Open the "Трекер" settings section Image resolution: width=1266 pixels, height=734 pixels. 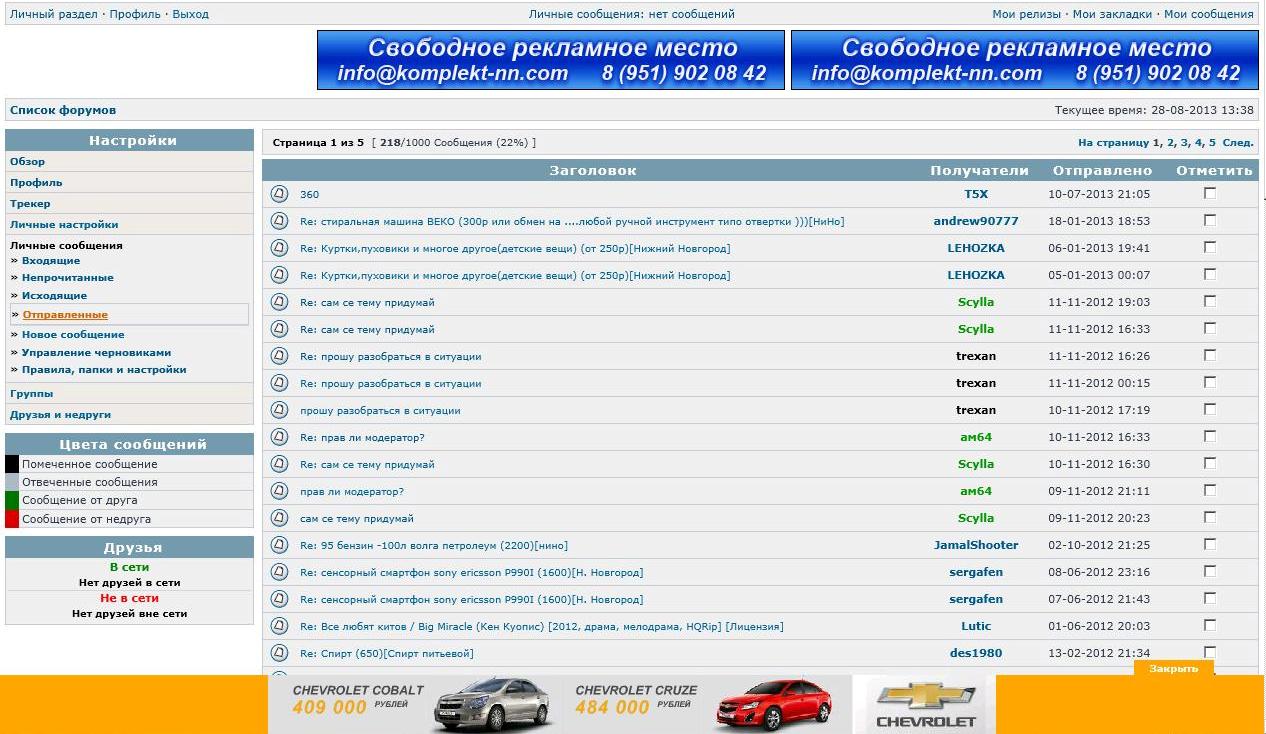click(30, 203)
